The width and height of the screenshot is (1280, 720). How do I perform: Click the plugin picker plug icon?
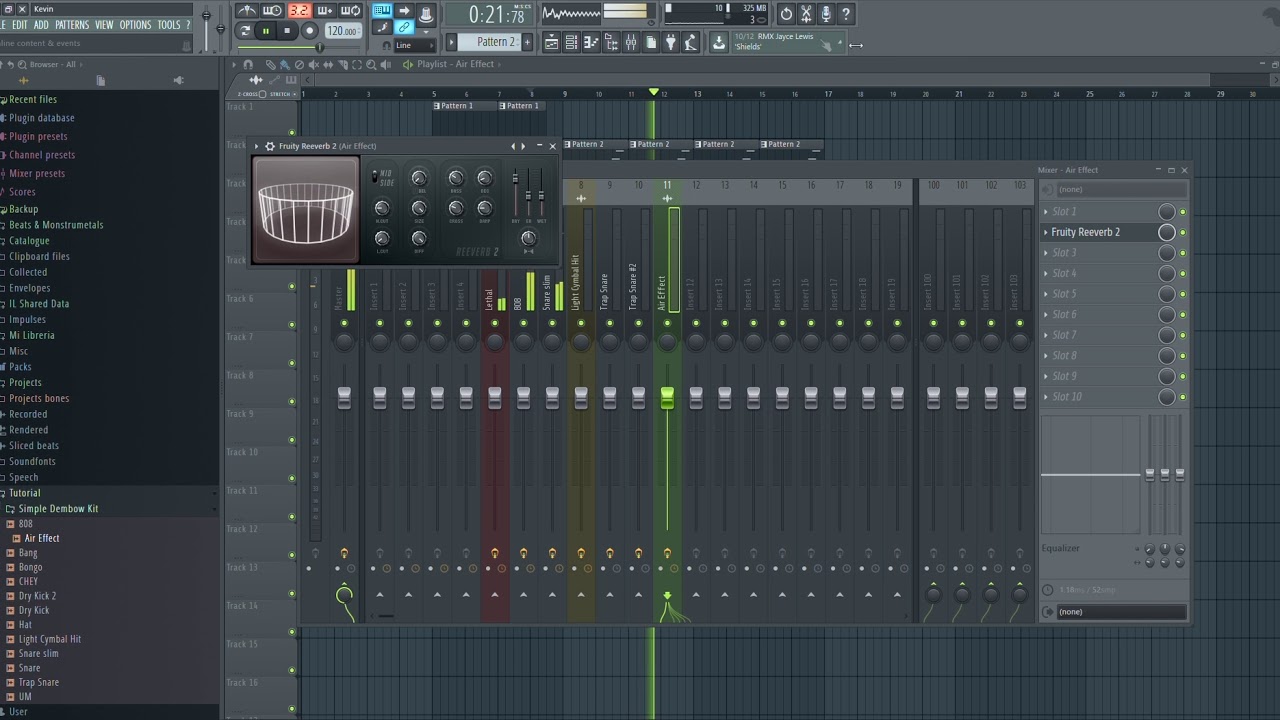(670, 42)
